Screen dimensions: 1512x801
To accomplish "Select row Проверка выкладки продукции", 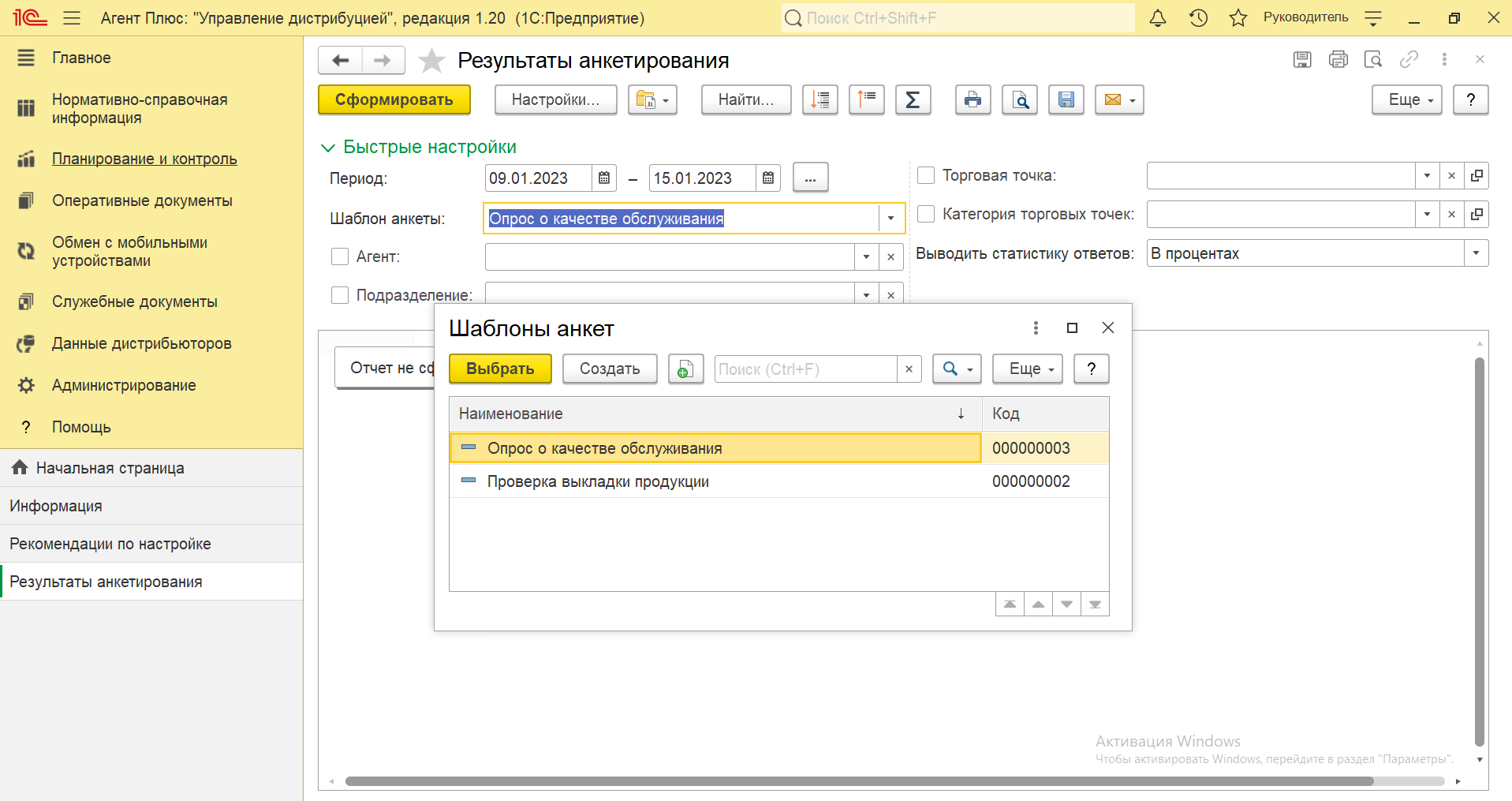I will coord(779,481).
